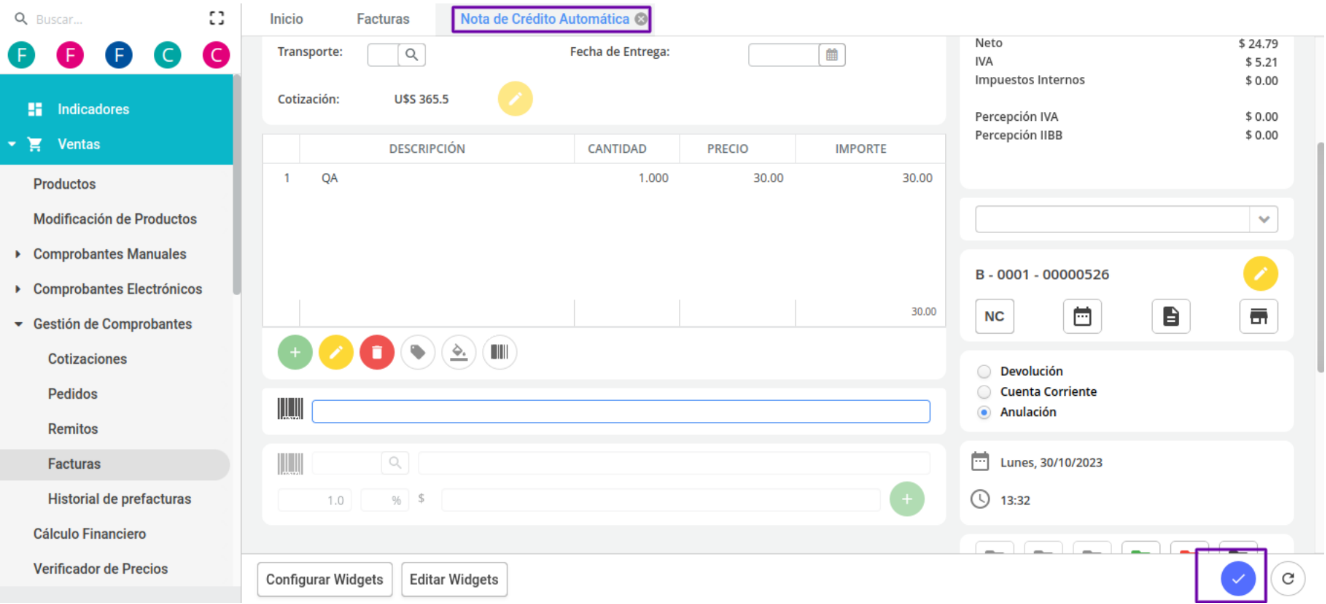The image size is (1326, 604).
Task: Click the red delete item trash button
Action: [x=377, y=352]
